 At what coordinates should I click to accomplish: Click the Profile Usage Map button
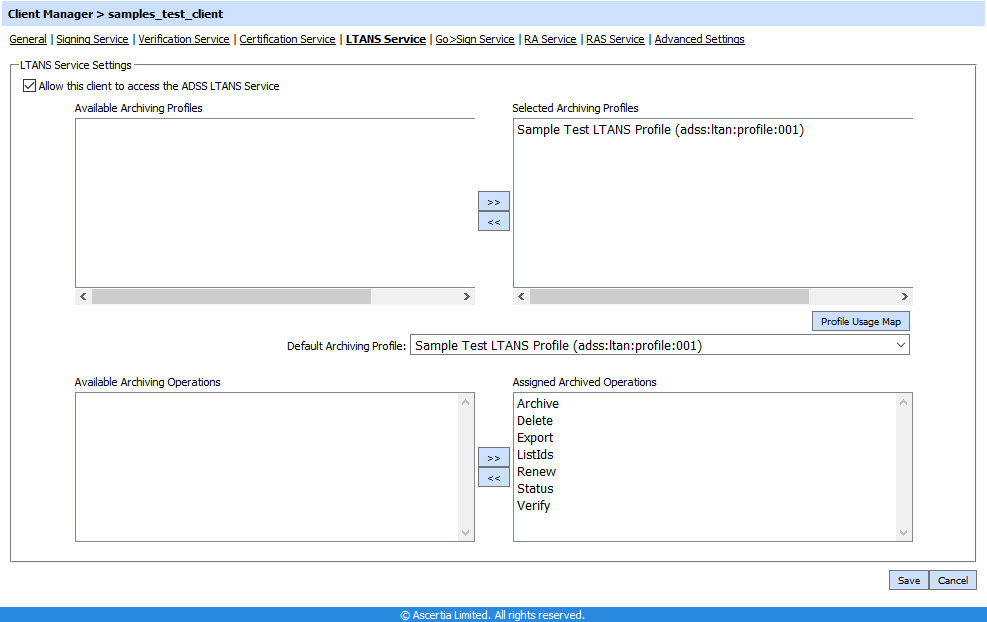coord(860,321)
